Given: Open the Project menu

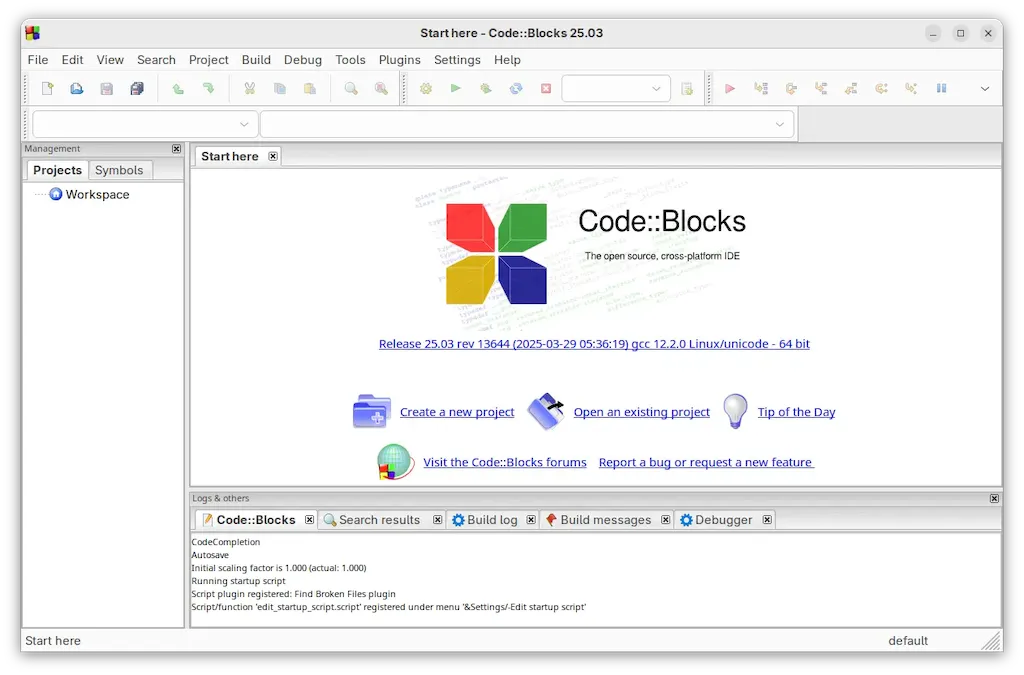Looking at the screenshot, I should 208,60.
